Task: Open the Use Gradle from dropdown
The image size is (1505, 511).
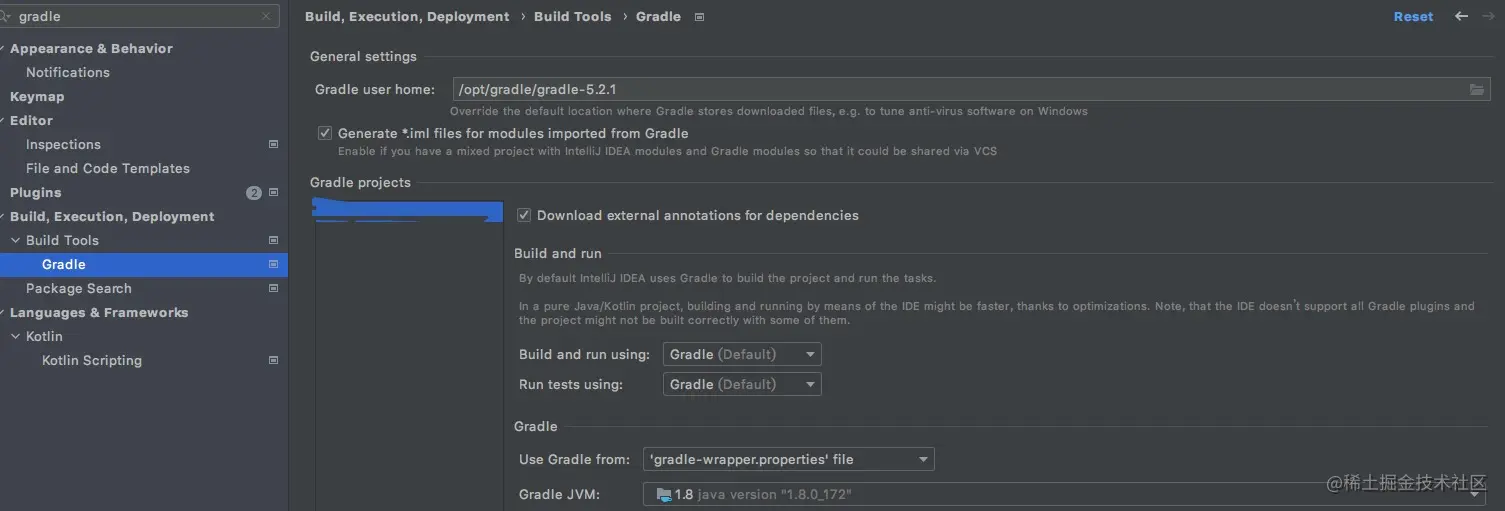Action: [789, 459]
